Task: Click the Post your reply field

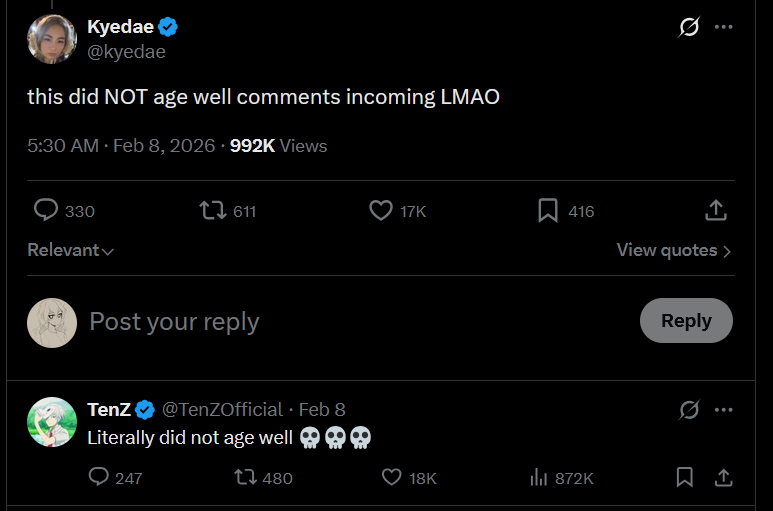Action: click(x=300, y=321)
